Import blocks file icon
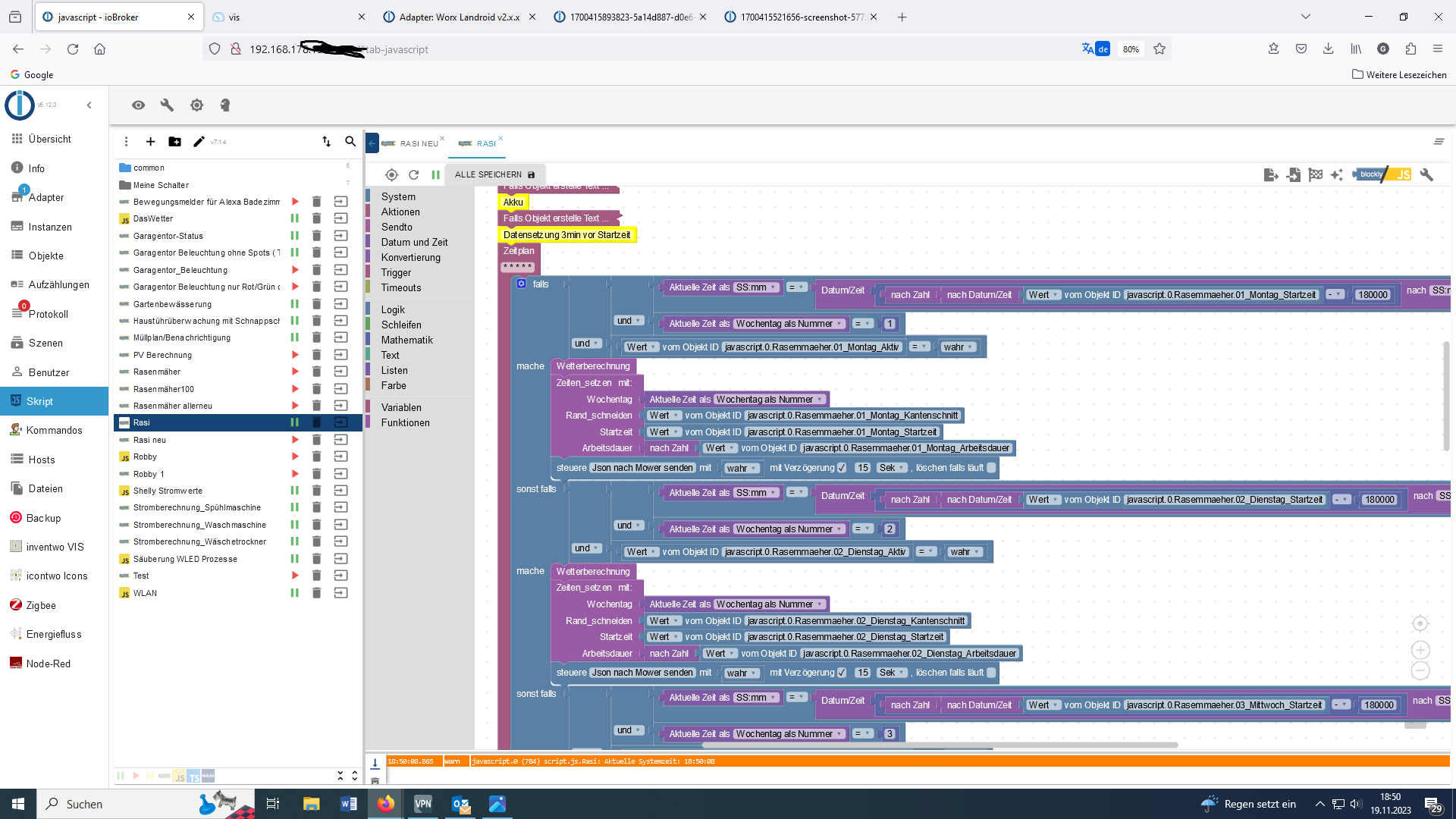Viewport: 1456px width, 819px height. (x=1293, y=175)
